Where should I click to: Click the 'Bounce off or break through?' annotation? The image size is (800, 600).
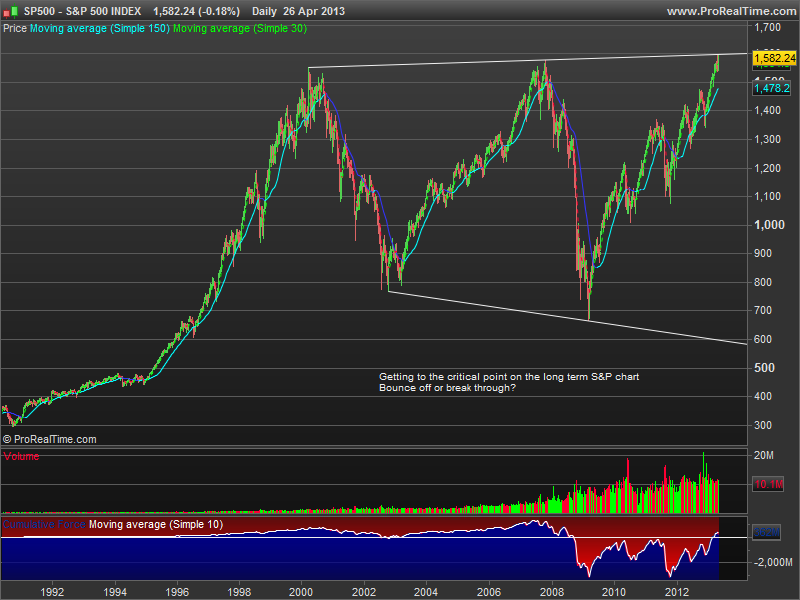pos(447,388)
